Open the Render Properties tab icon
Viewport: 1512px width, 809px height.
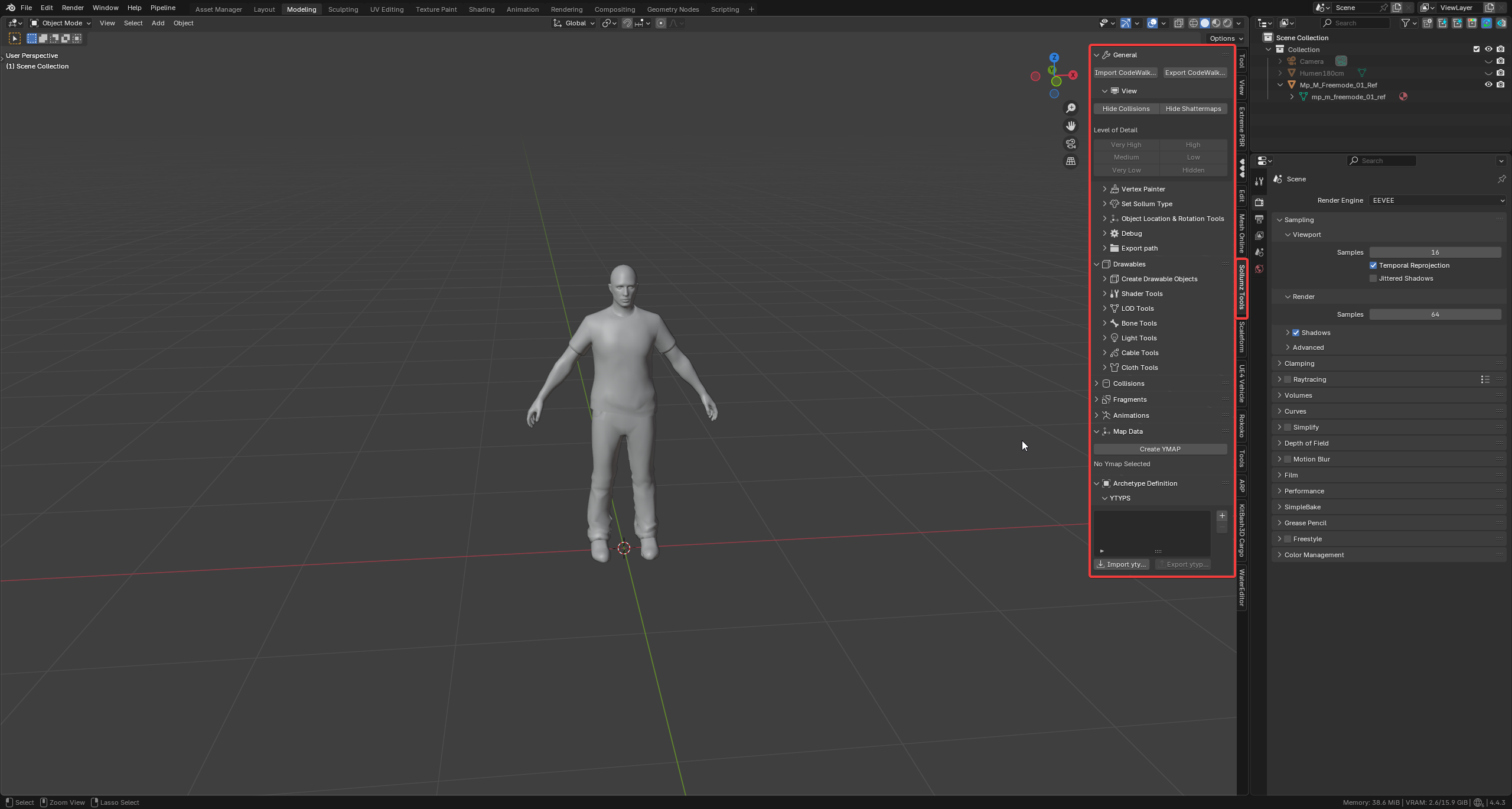[1259, 202]
